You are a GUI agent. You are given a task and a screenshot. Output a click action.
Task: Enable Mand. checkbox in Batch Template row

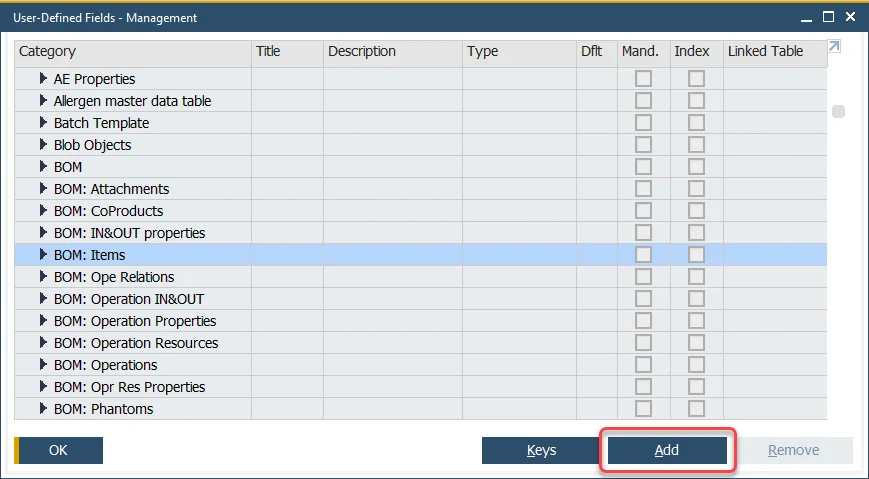pyautogui.click(x=644, y=123)
